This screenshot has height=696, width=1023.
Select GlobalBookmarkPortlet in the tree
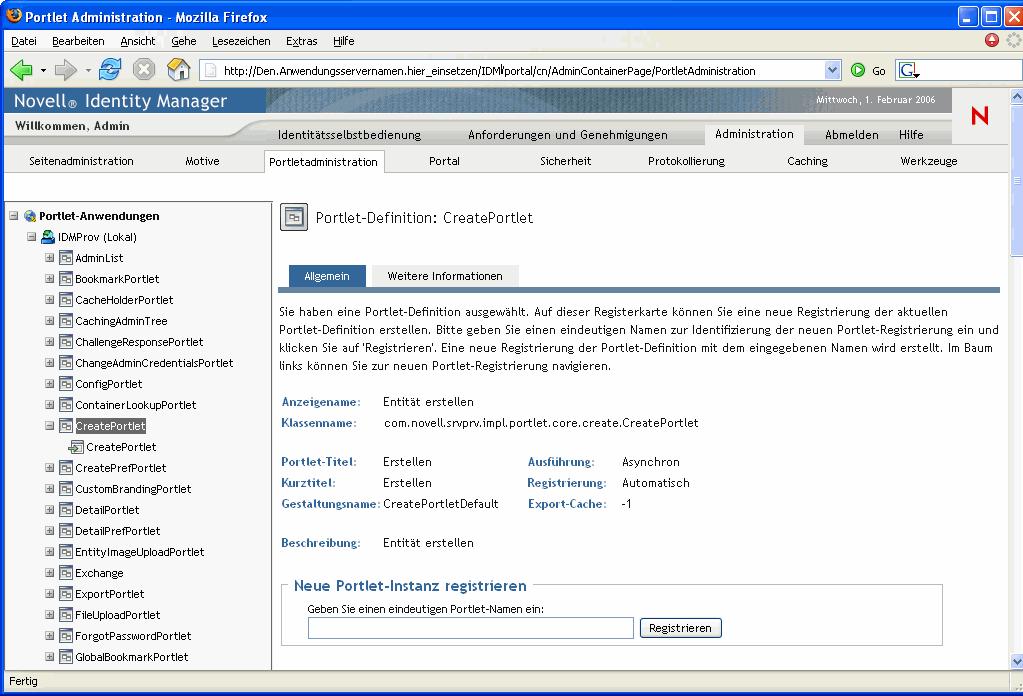tap(131, 657)
